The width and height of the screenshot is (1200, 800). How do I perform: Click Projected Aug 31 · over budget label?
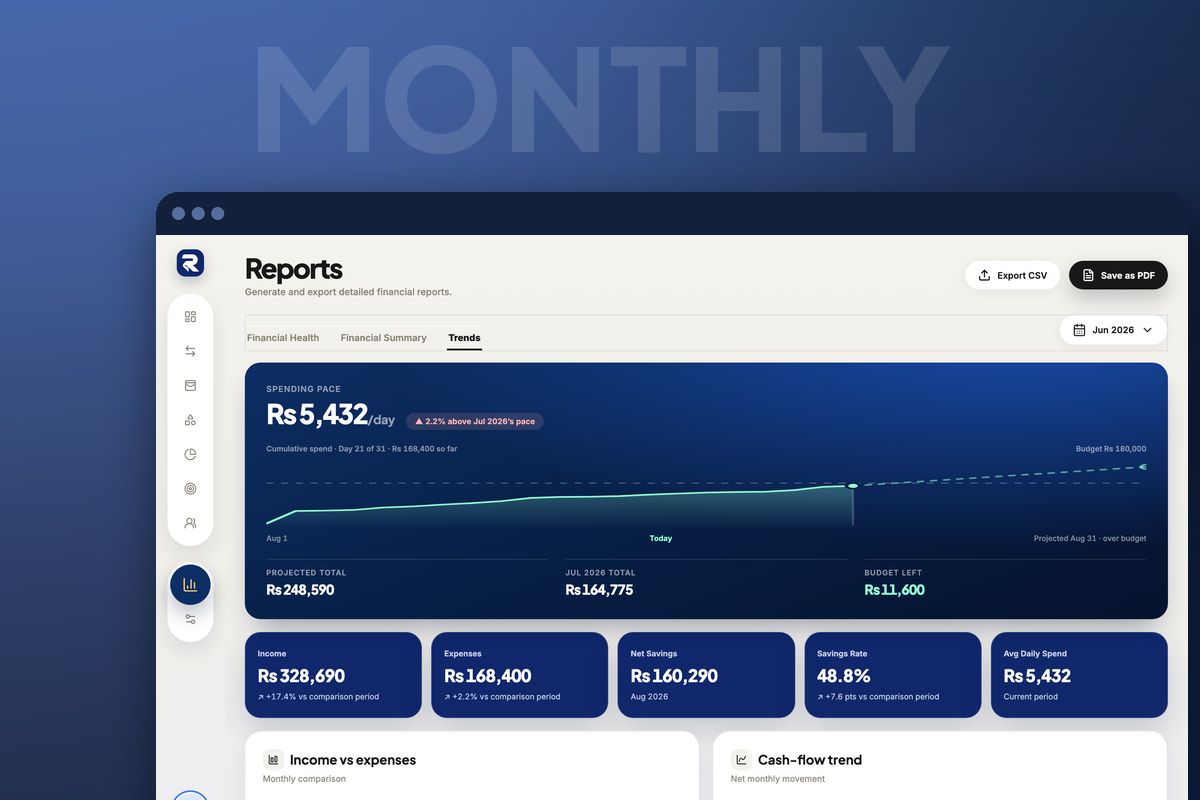(1090, 539)
